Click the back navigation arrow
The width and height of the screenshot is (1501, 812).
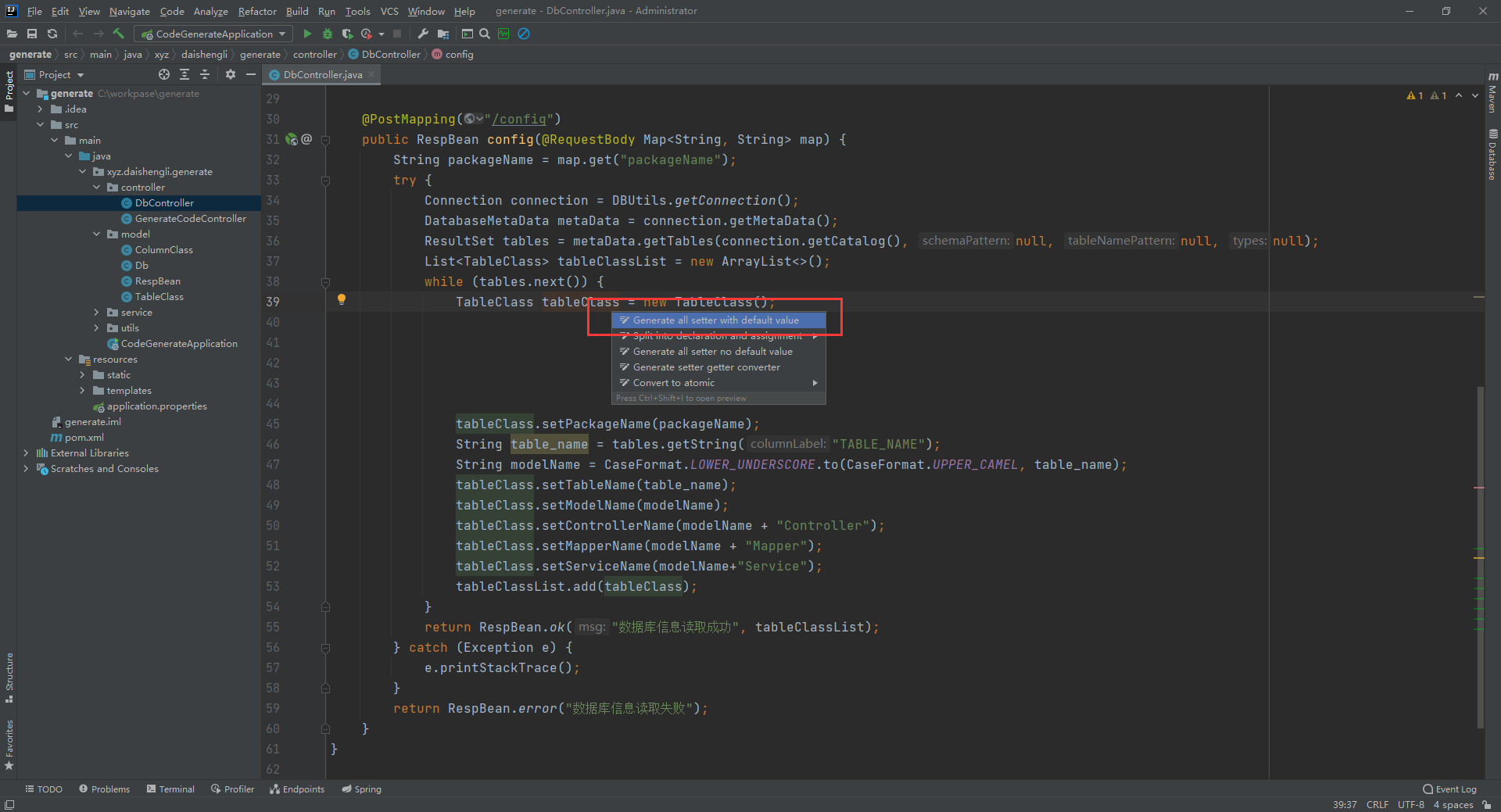click(78, 34)
